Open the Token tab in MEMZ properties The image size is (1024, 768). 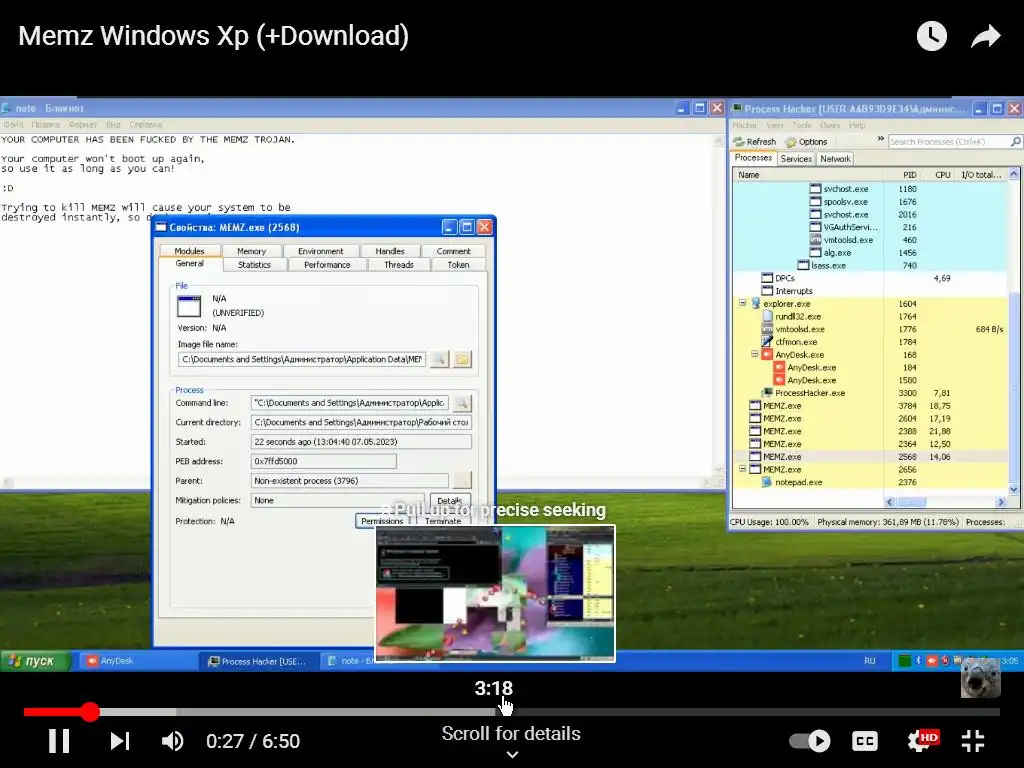pyautogui.click(x=458, y=264)
